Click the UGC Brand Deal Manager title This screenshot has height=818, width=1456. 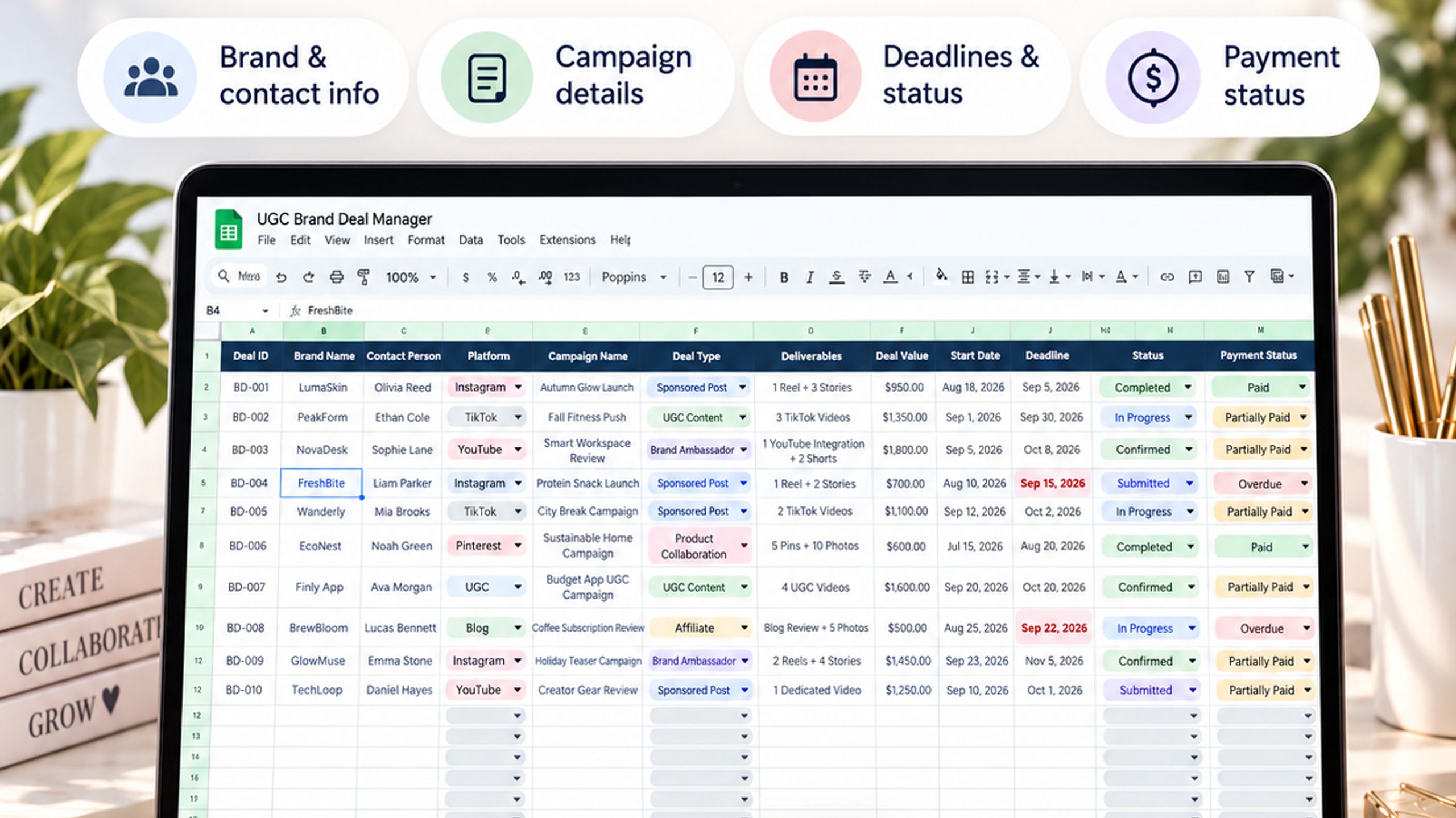click(344, 219)
